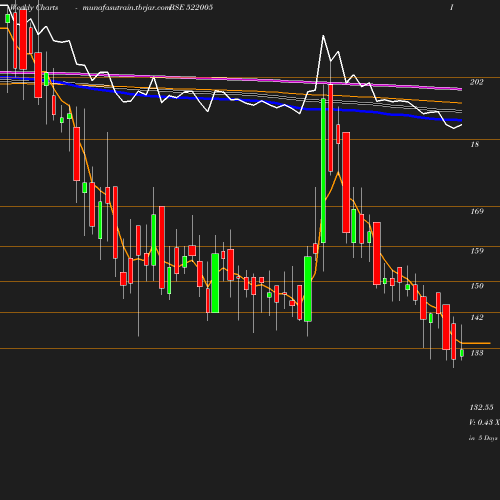Click the 132.55 last price value
Screen dimensions: 500x500
481,407
